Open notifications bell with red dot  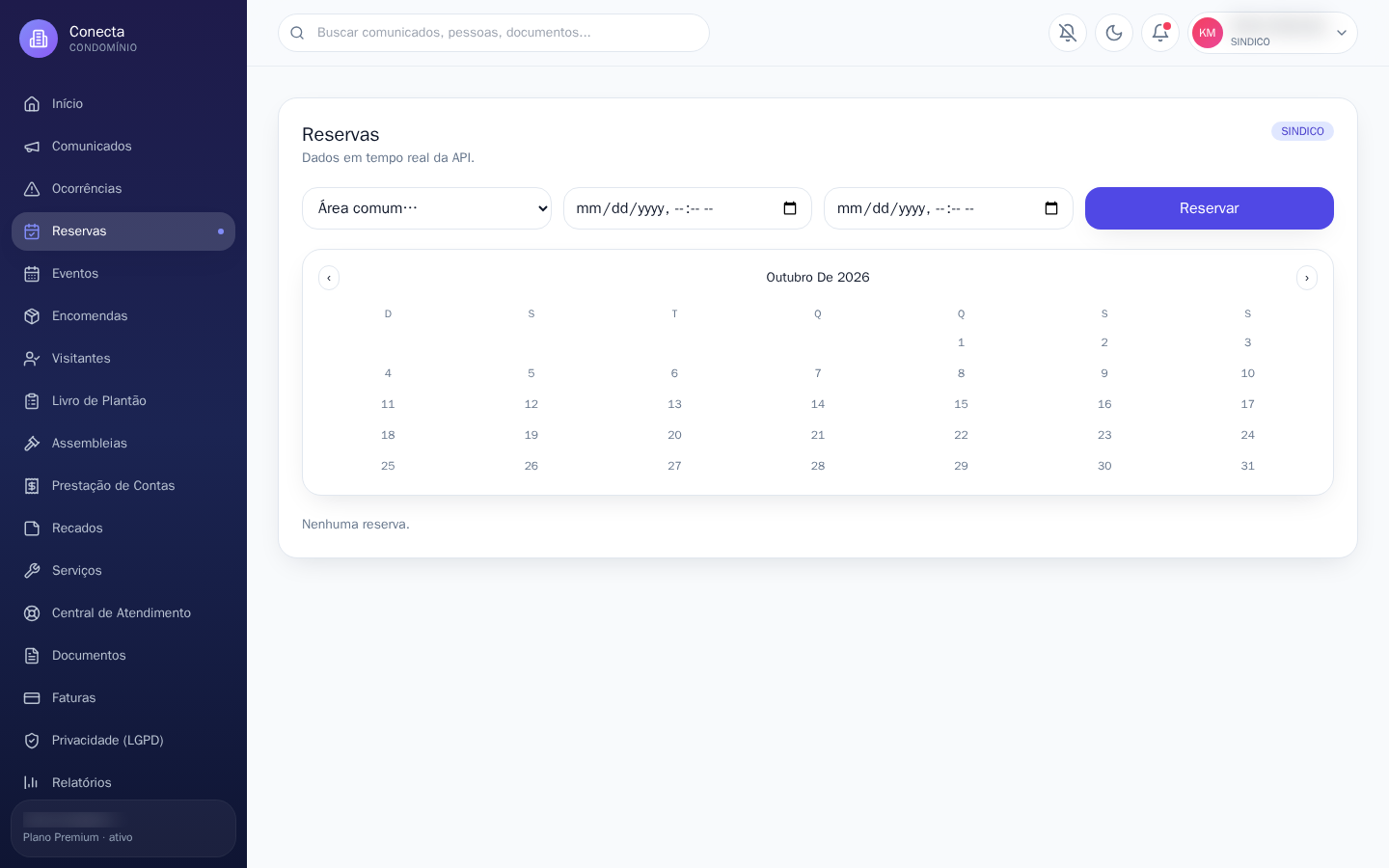point(1160,33)
